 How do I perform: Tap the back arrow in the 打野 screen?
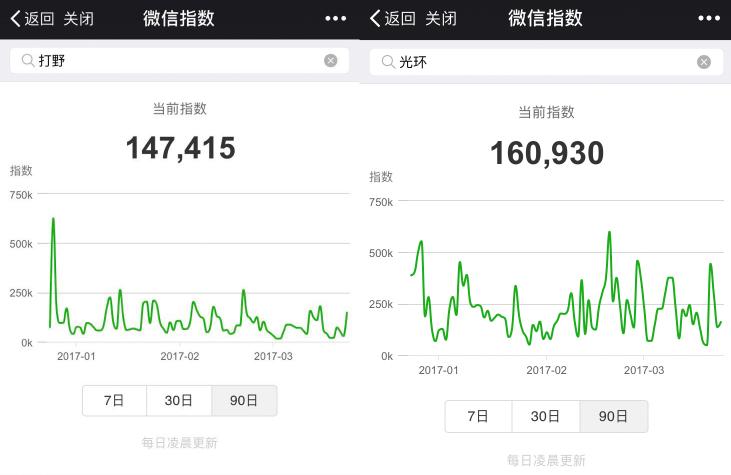(x=15, y=19)
